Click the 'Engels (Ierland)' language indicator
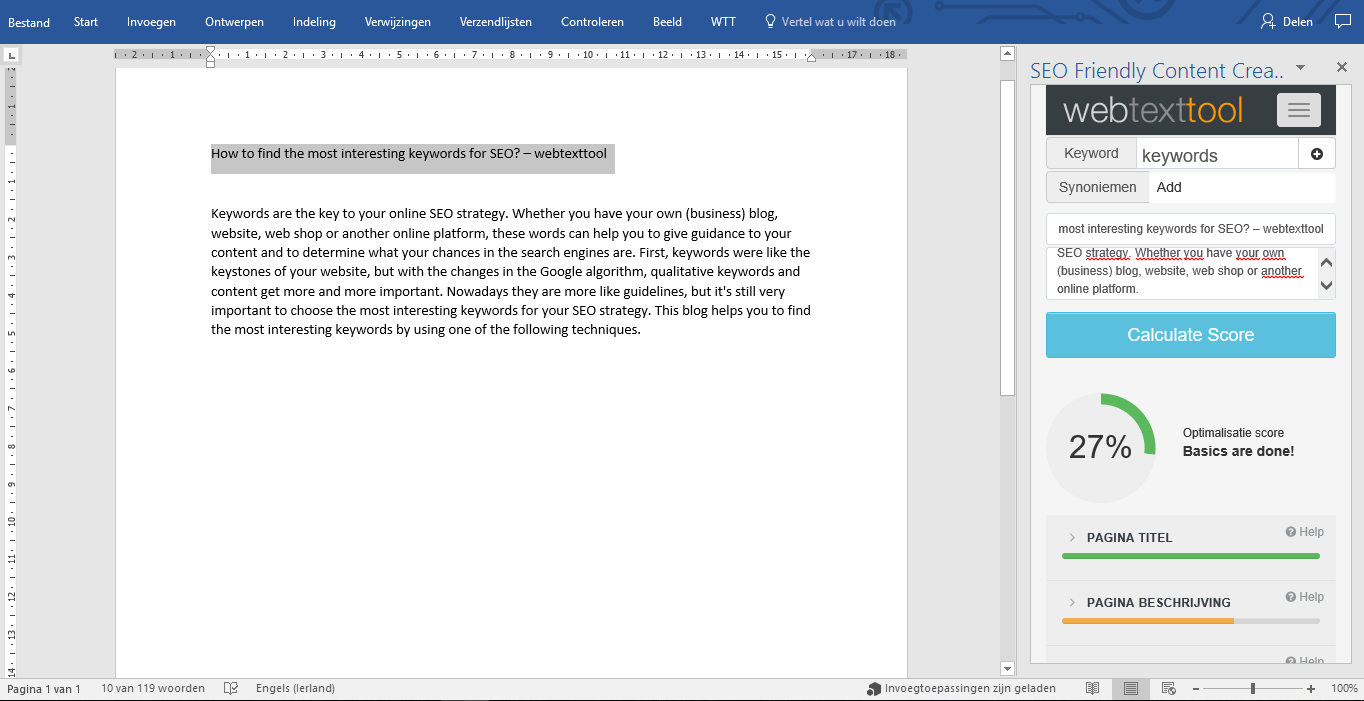 point(296,689)
